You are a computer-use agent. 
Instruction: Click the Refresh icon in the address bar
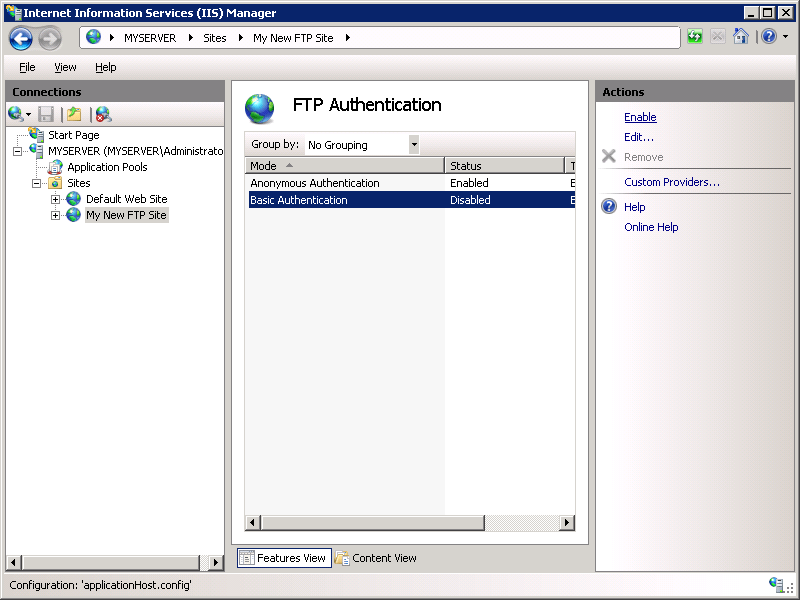point(694,36)
